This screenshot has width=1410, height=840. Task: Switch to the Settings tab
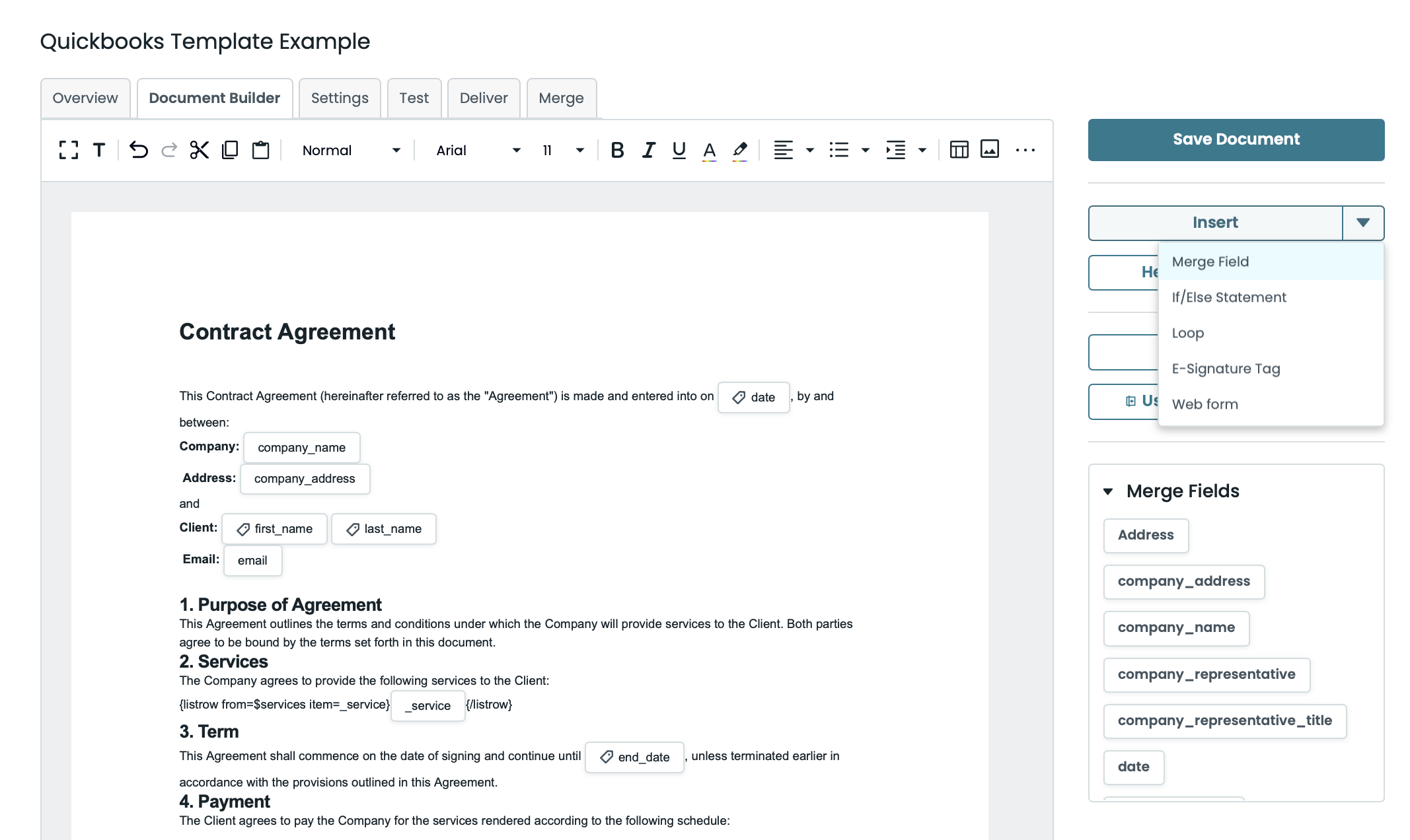click(340, 98)
